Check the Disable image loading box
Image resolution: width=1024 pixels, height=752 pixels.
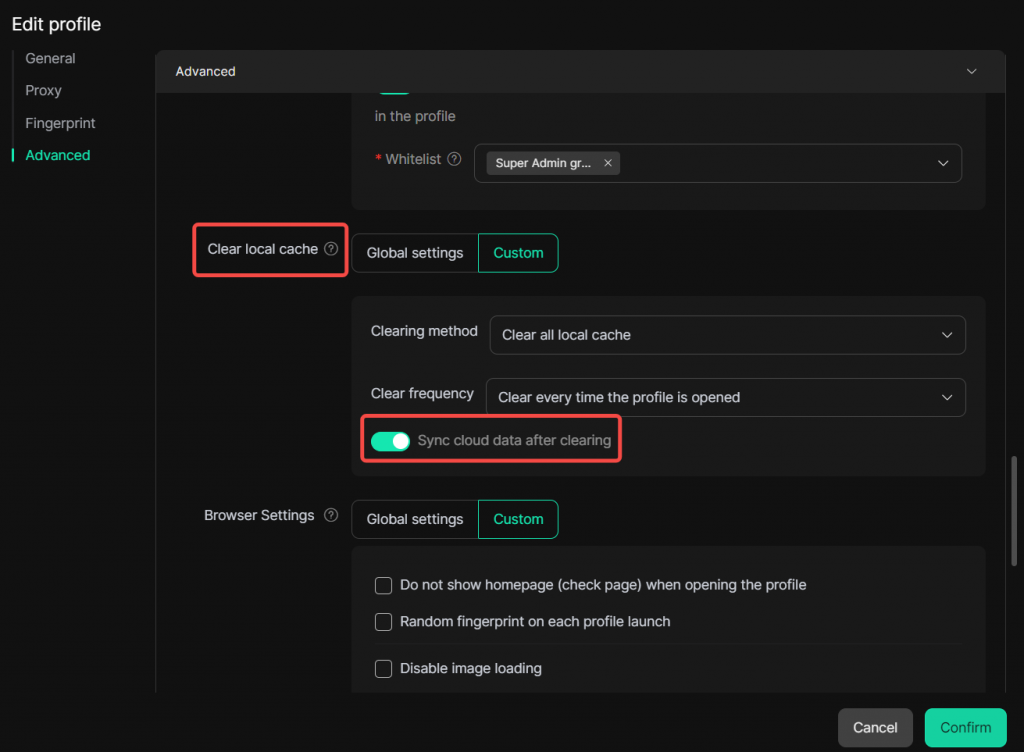(383, 668)
